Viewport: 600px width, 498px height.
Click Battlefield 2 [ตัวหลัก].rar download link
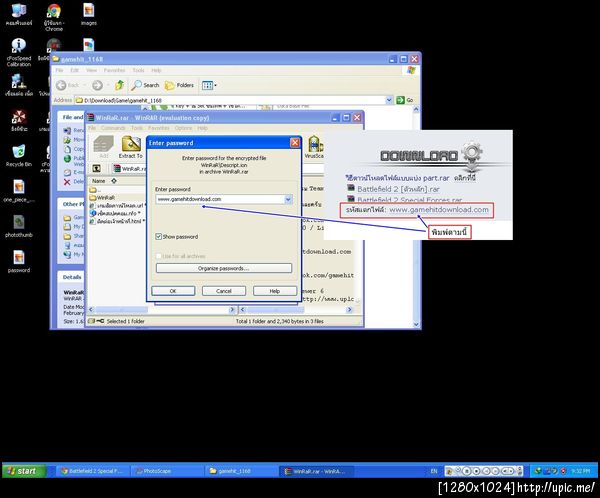point(398,189)
